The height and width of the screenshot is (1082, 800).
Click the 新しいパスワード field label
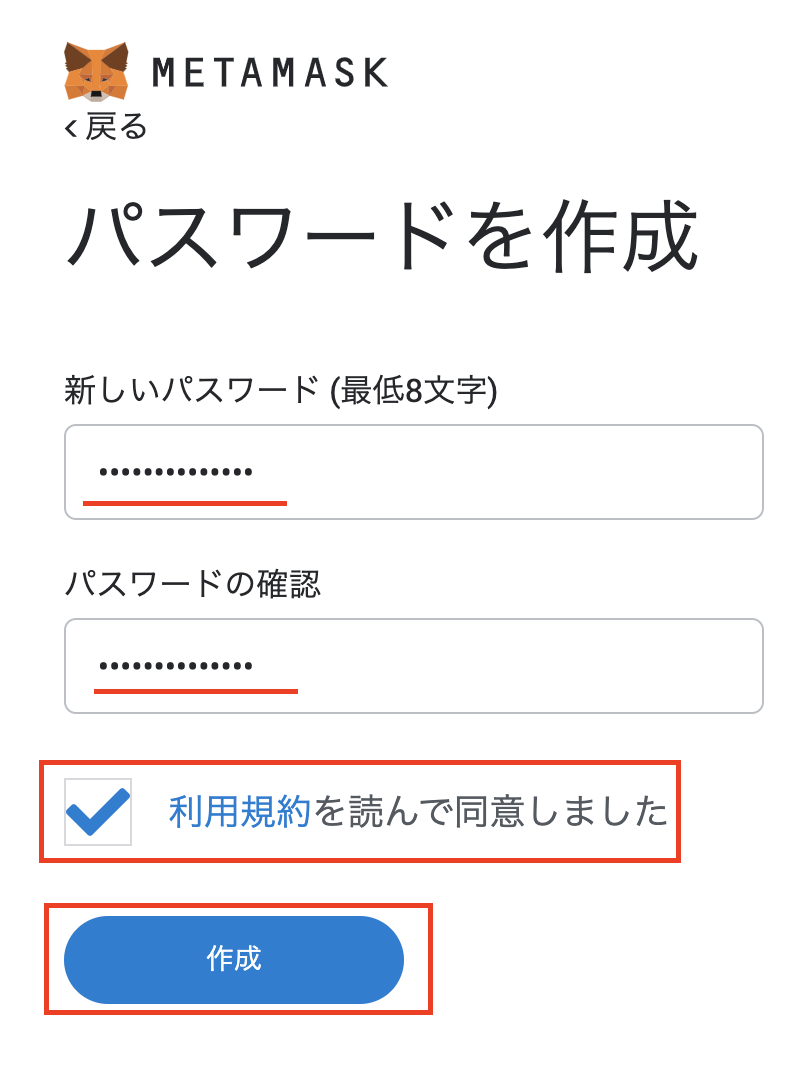coord(190,389)
